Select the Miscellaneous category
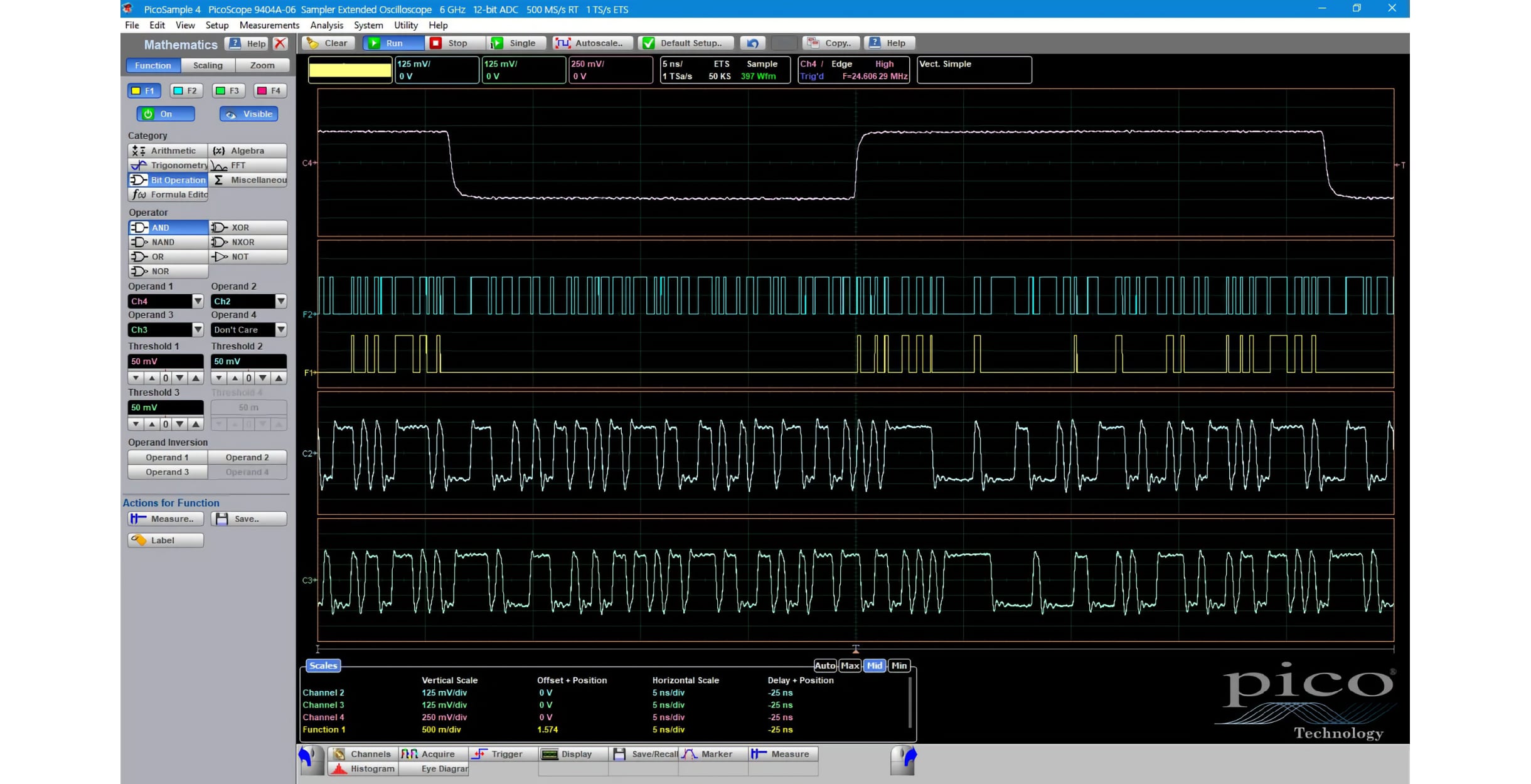This screenshot has height=784, width=1531. pos(248,180)
